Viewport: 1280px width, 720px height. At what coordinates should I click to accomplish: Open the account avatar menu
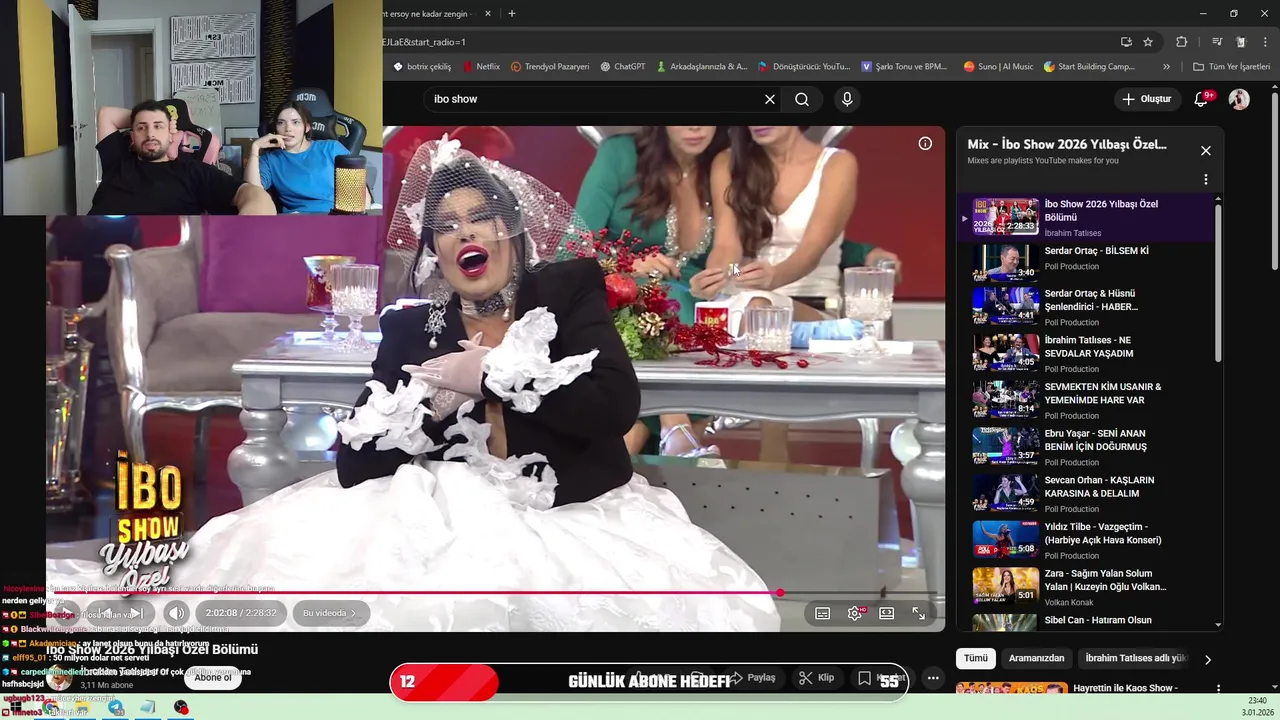[x=1239, y=99]
